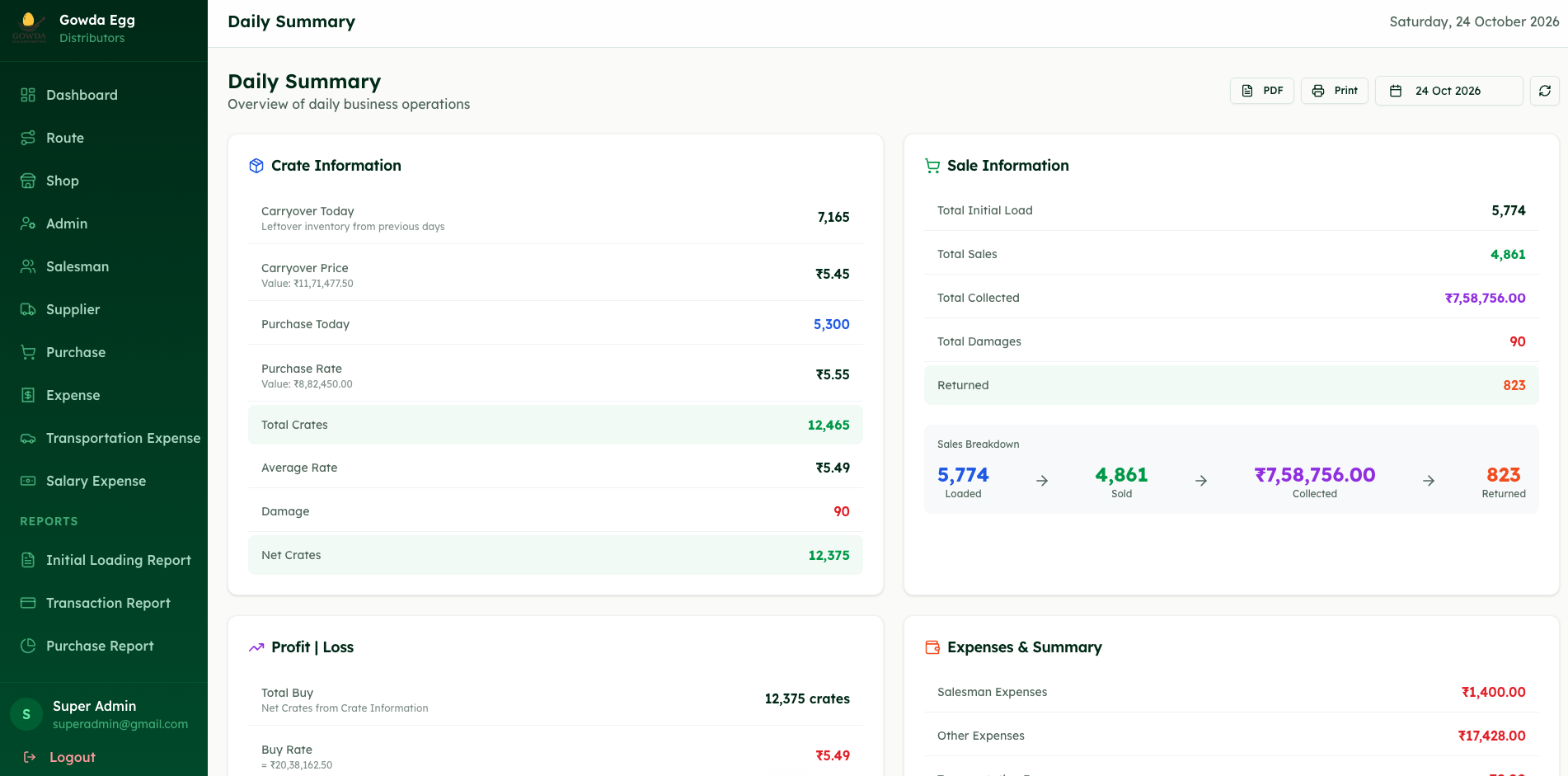The width and height of the screenshot is (1568, 776).
Task: Open the Transaction Report
Action: [104, 603]
